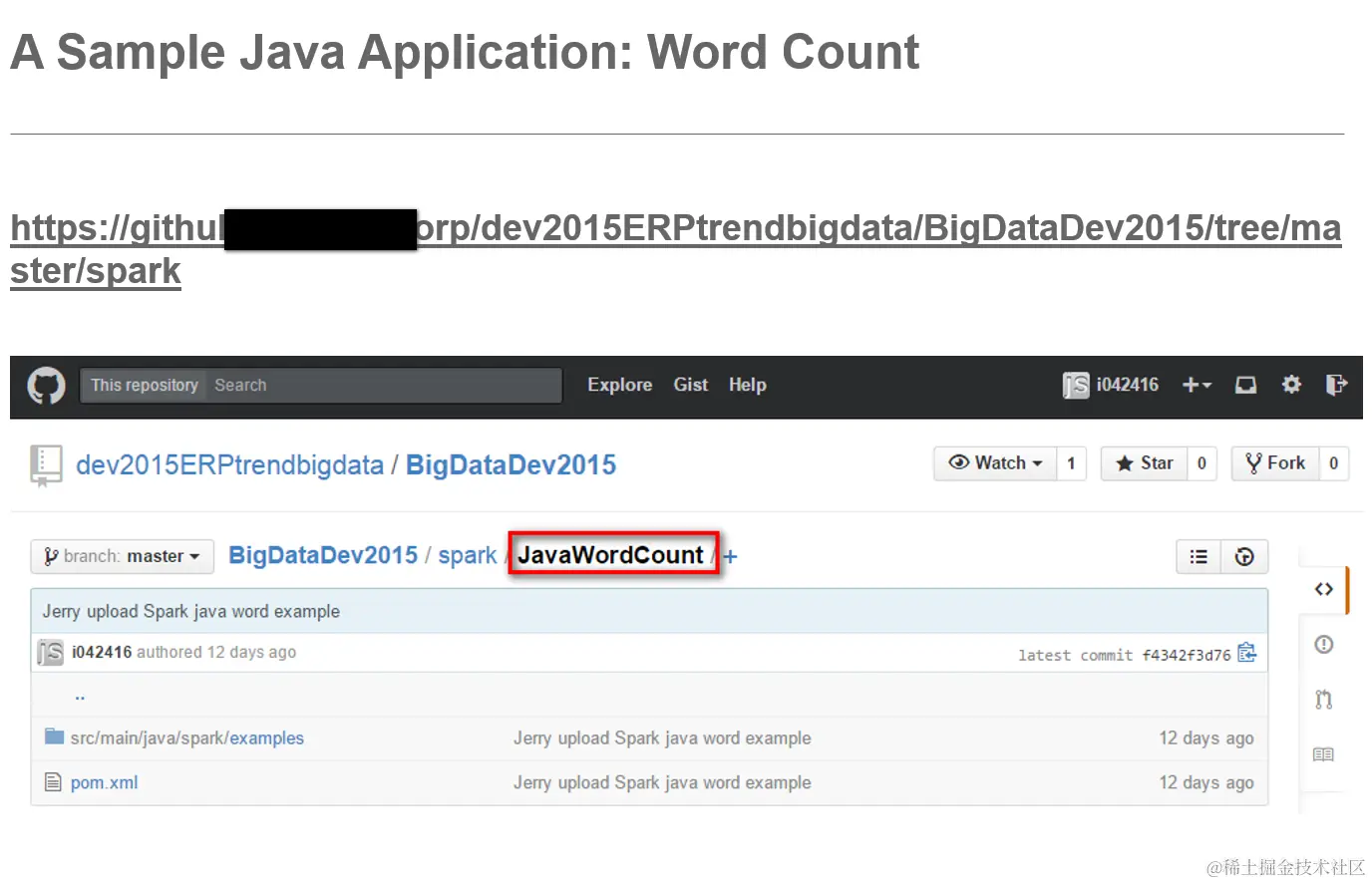Open the src/main/java/spark/examples folder

[x=187, y=738]
